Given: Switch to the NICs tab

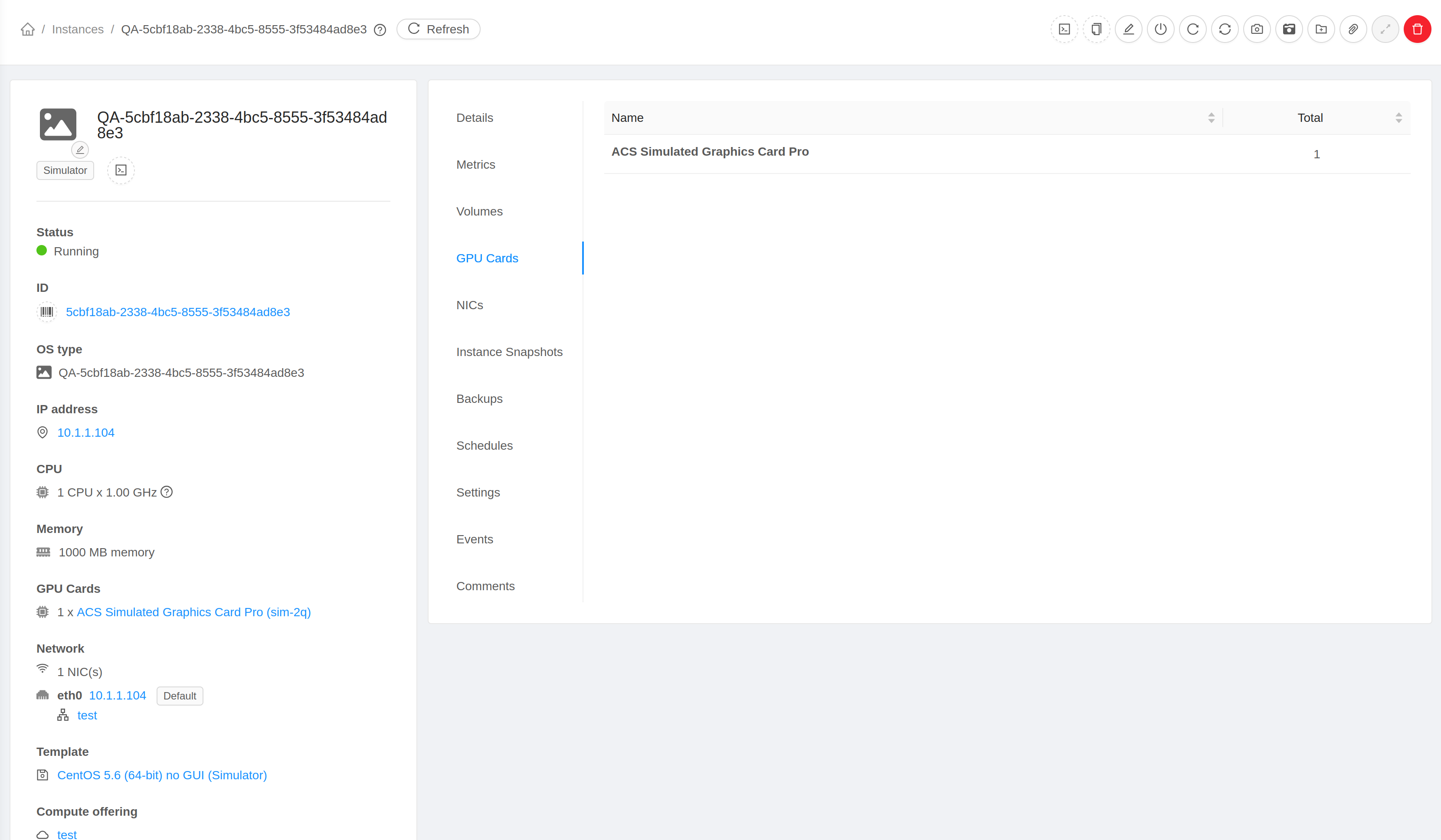Looking at the screenshot, I should [x=470, y=305].
